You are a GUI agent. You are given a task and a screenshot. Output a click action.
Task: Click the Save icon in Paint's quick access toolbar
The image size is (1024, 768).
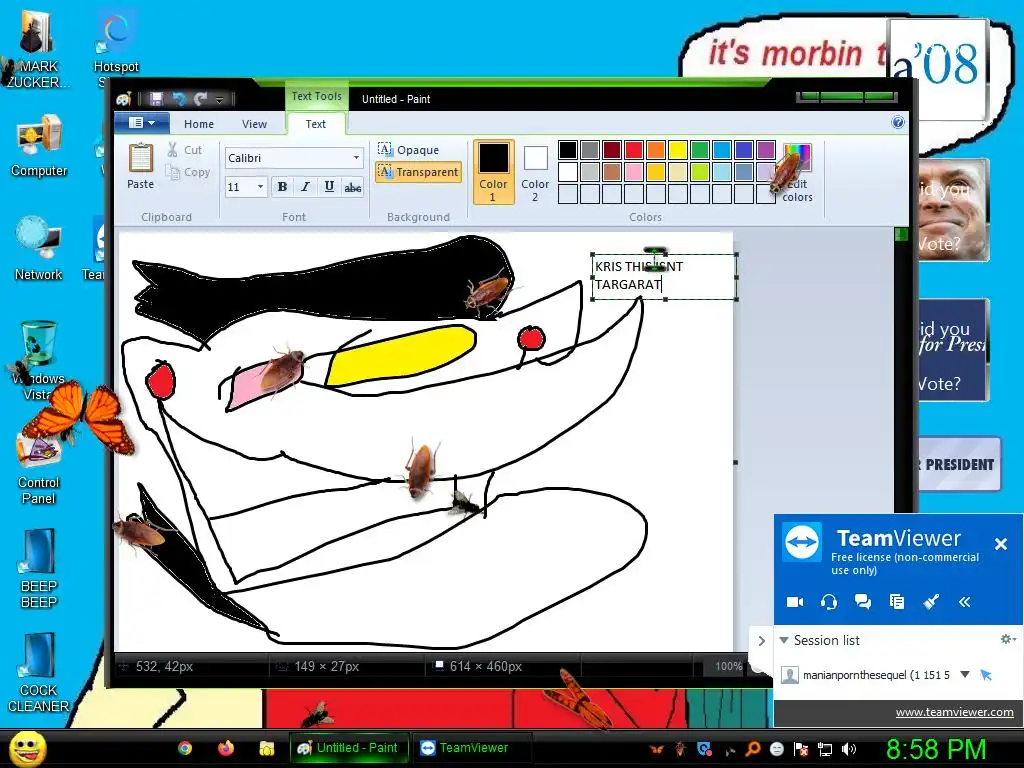[x=156, y=99]
